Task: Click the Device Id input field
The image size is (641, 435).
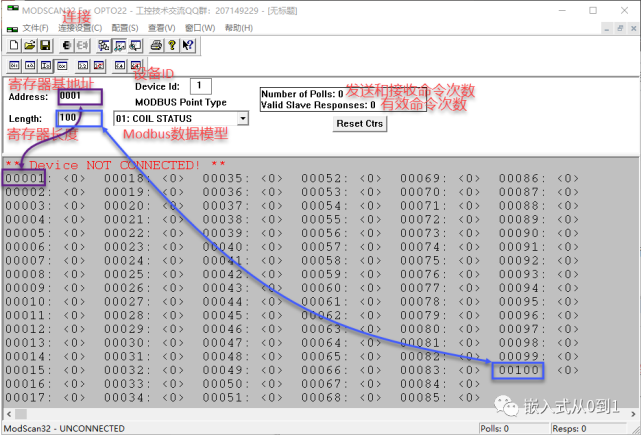Action: [201, 86]
